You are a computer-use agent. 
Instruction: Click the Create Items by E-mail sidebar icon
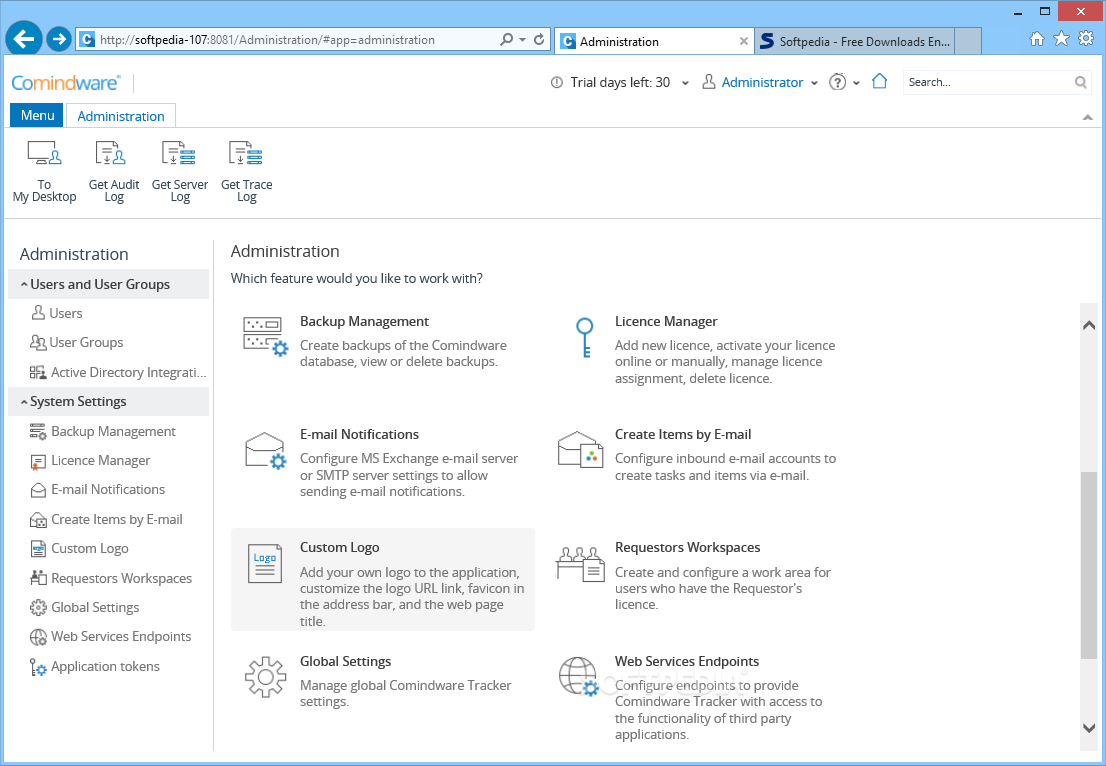38,520
